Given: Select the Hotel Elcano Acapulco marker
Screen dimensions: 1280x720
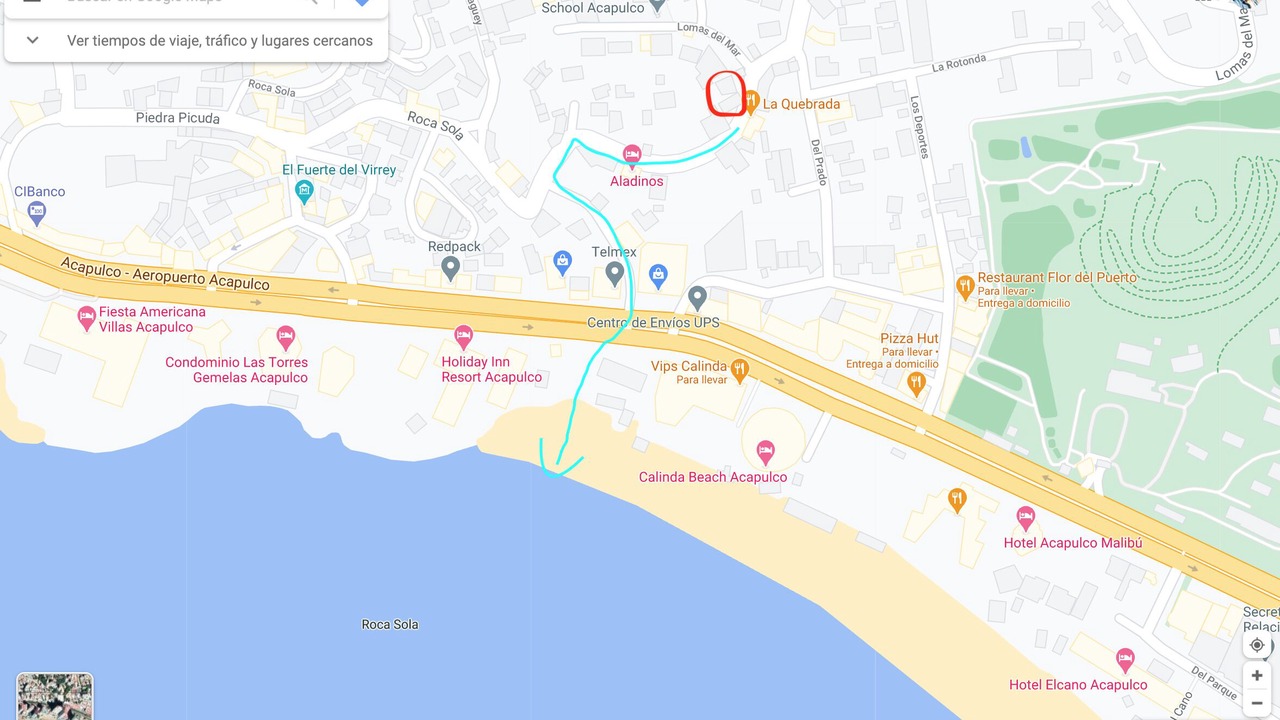Looking at the screenshot, I should [1125, 660].
